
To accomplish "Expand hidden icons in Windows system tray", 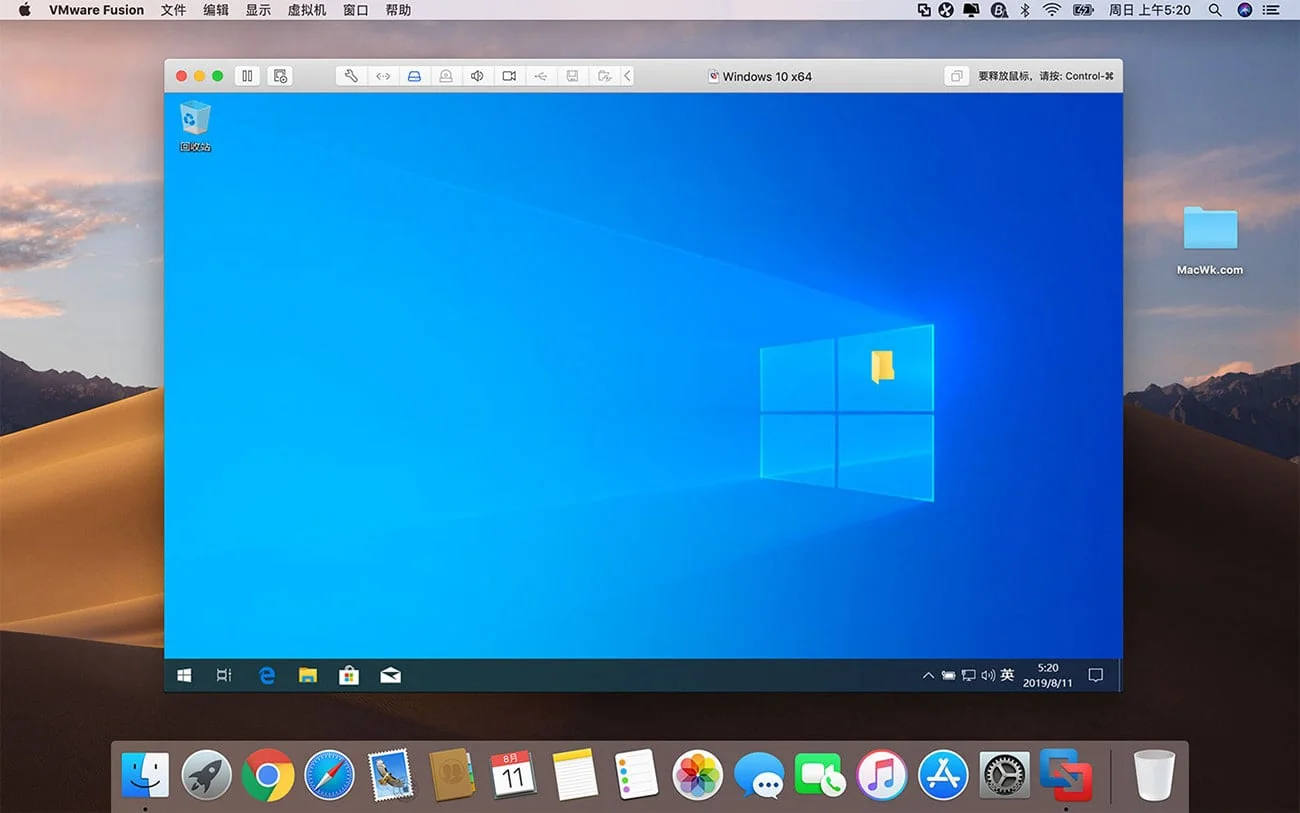I will click(928, 675).
